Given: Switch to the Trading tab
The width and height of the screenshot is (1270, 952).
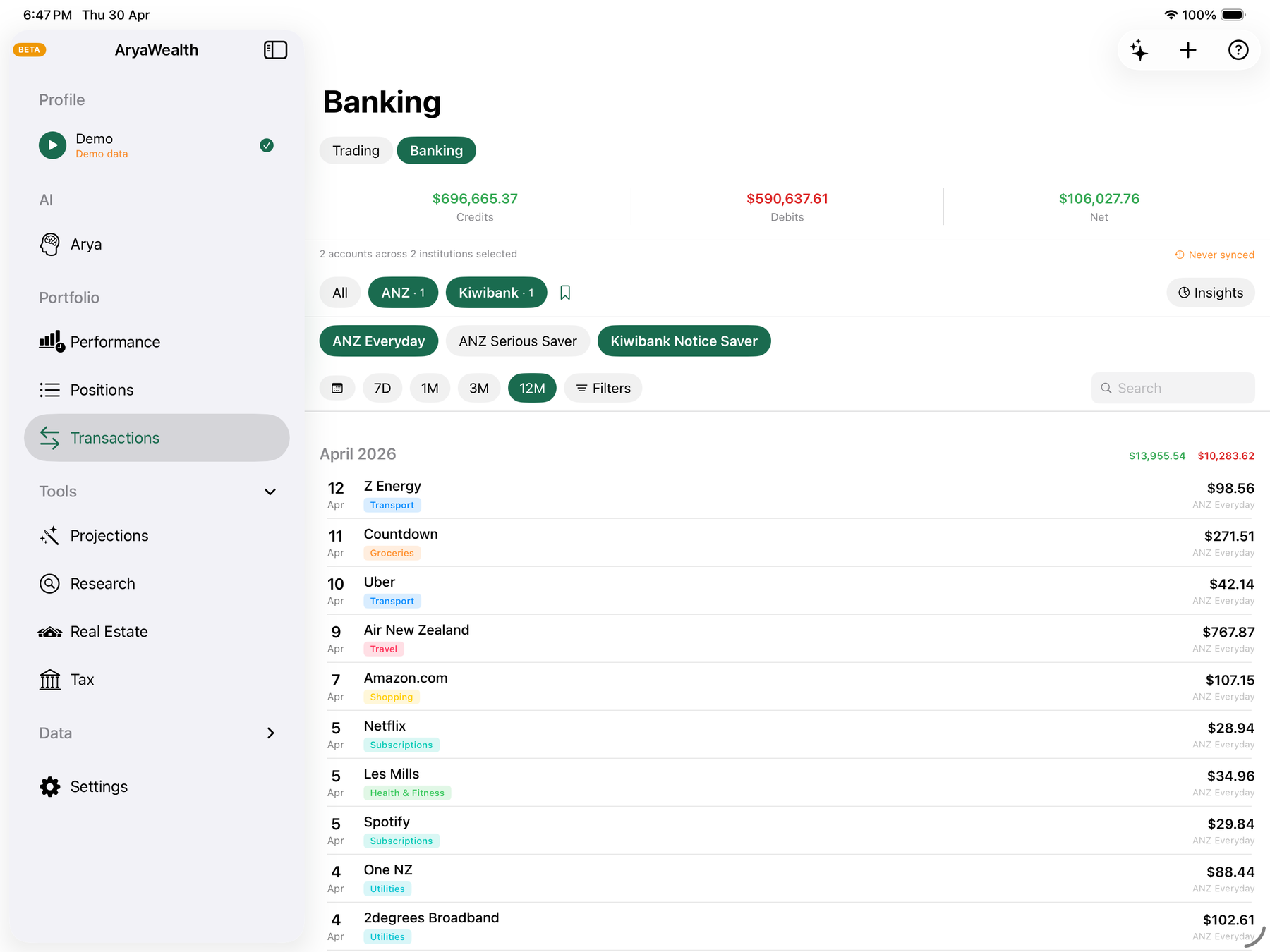Looking at the screenshot, I should 356,151.
